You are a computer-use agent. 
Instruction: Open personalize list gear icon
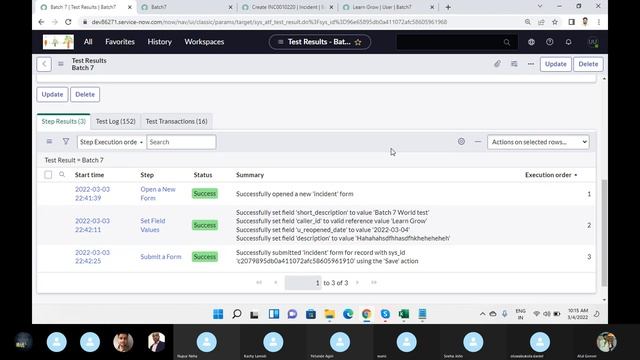461,142
